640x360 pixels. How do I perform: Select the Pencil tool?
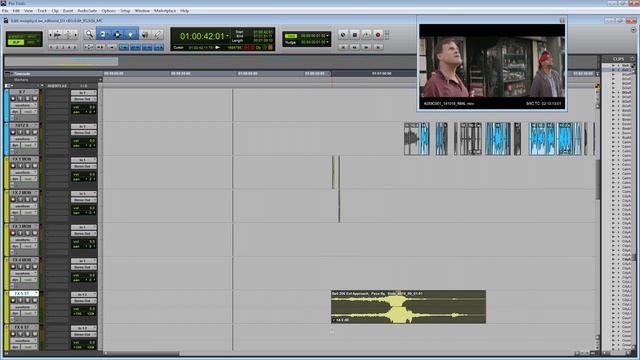pos(158,35)
